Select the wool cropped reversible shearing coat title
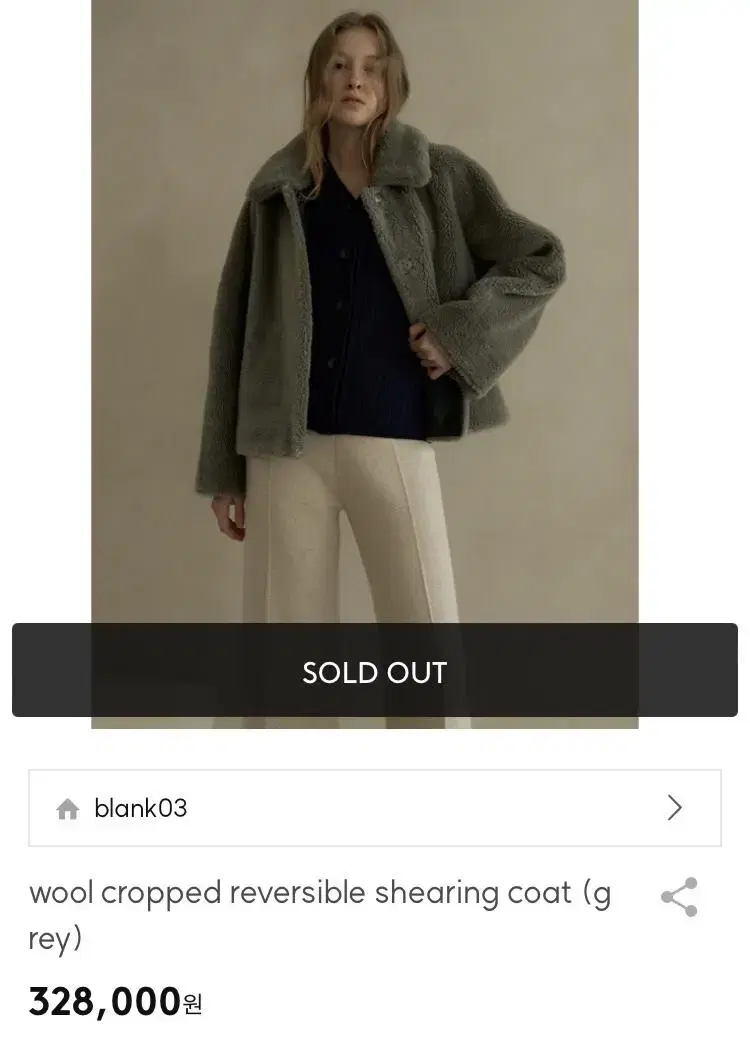The image size is (750, 1040). tap(320, 915)
